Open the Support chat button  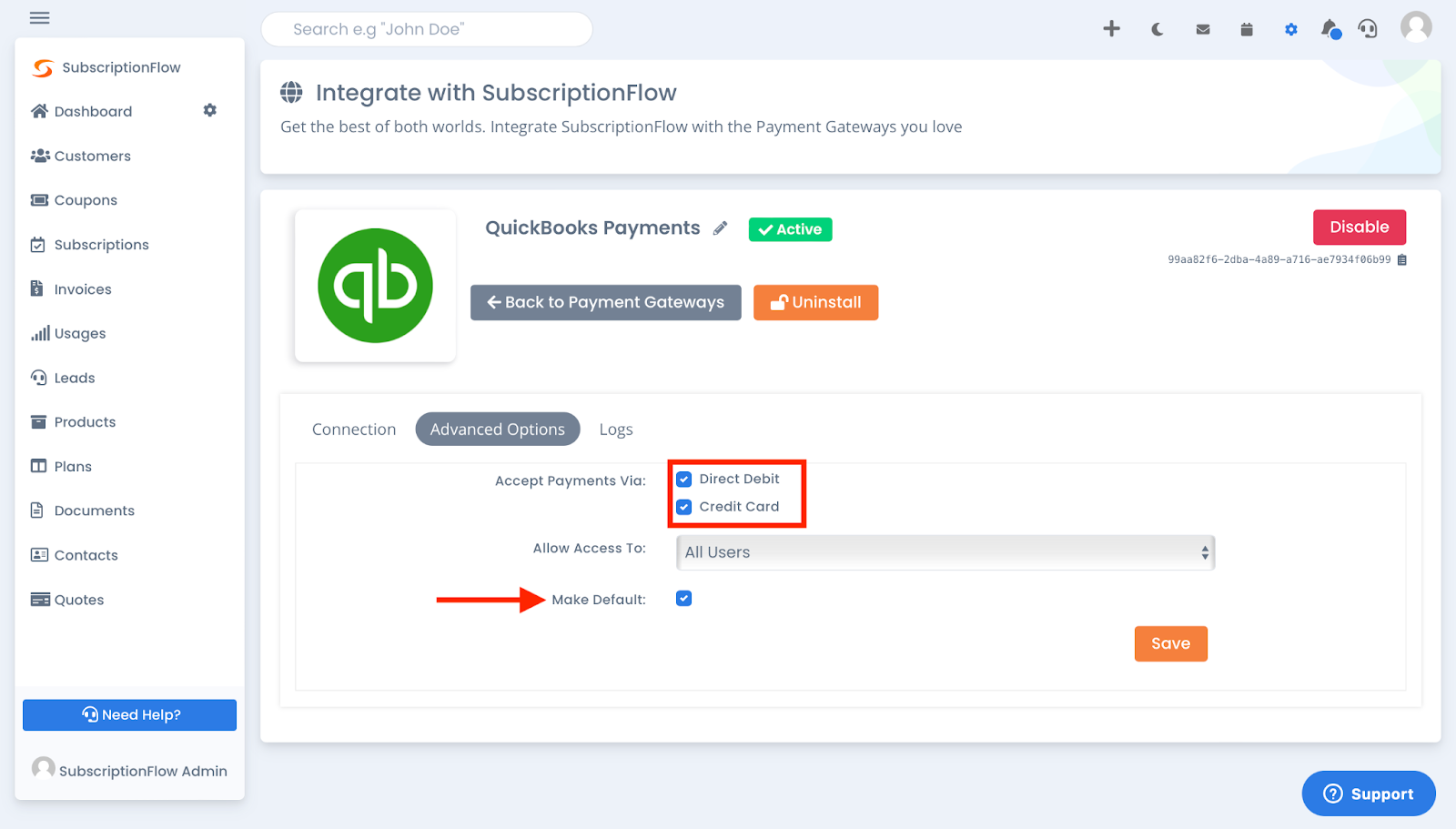click(x=1369, y=794)
